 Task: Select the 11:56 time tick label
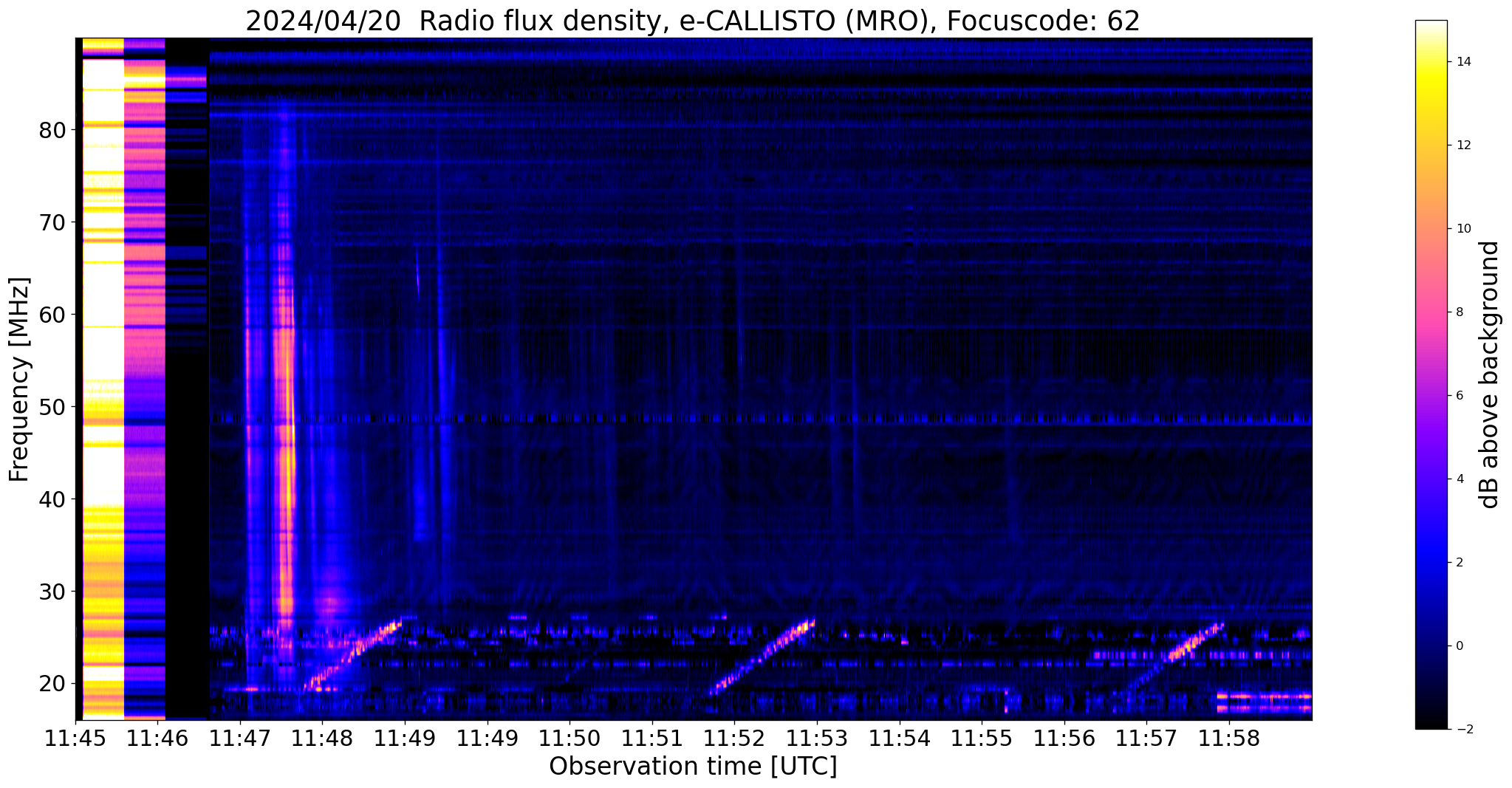click(x=1064, y=739)
